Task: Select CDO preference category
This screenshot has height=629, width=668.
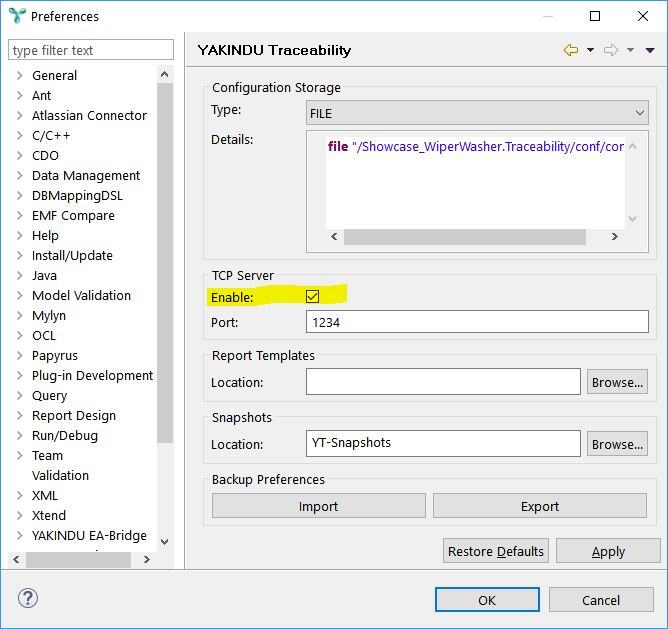Action: (x=45, y=156)
